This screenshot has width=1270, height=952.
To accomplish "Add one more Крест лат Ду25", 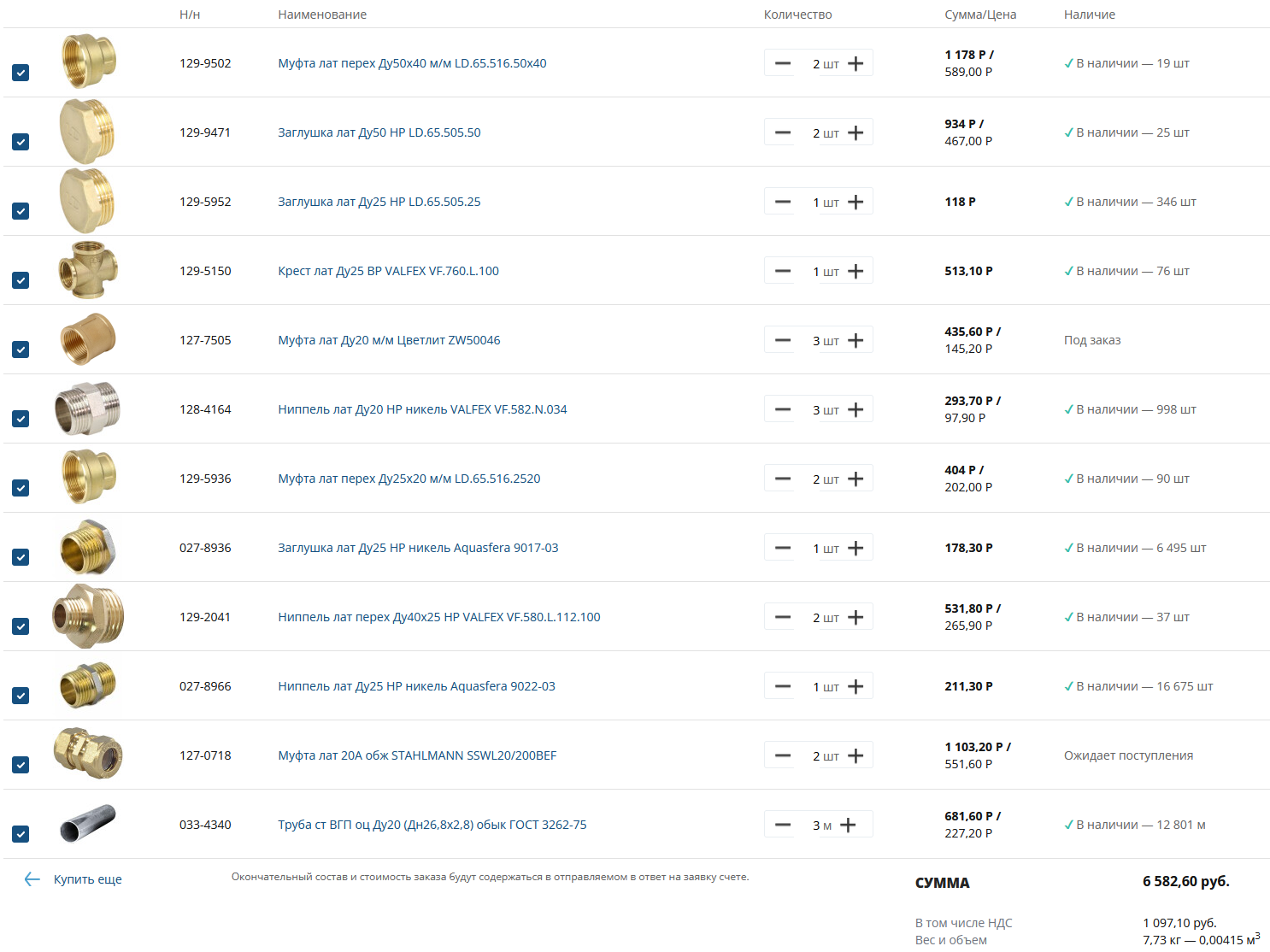I will (x=855, y=271).
